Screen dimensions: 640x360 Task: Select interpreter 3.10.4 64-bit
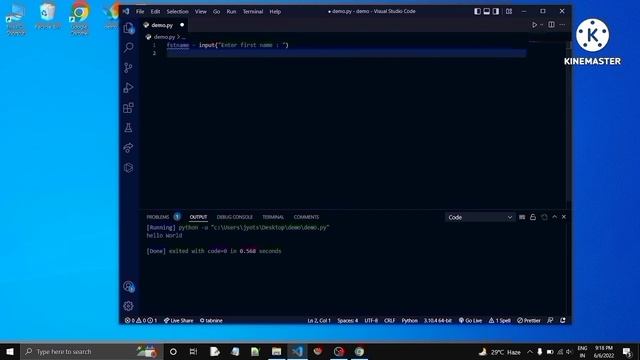438,320
